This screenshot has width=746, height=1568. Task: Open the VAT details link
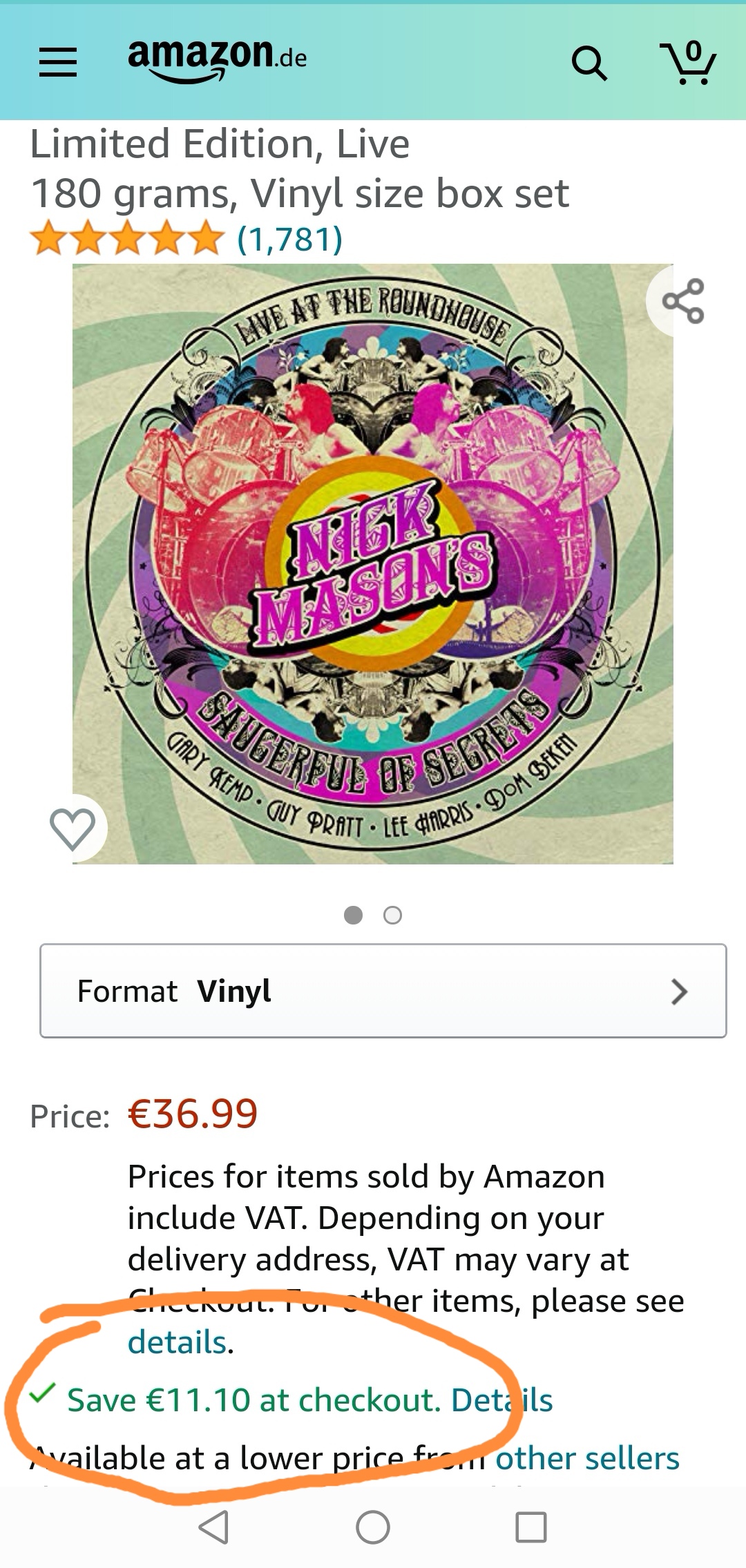point(178,1342)
